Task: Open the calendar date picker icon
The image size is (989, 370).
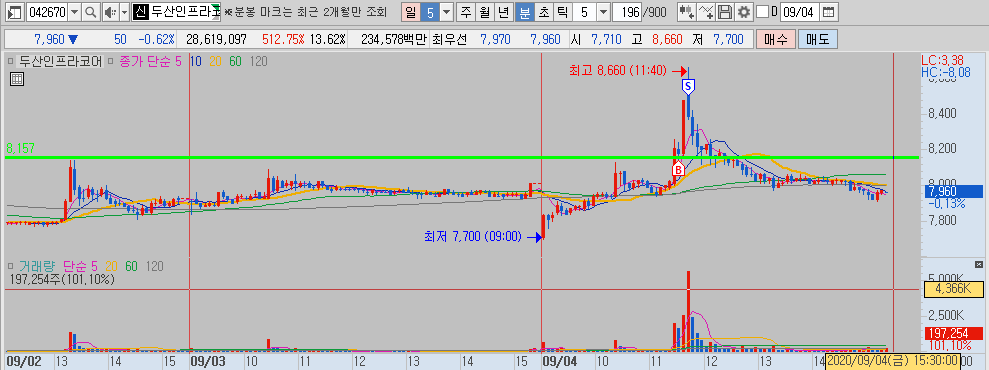Action: pyautogui.click(x=829, y=11)
